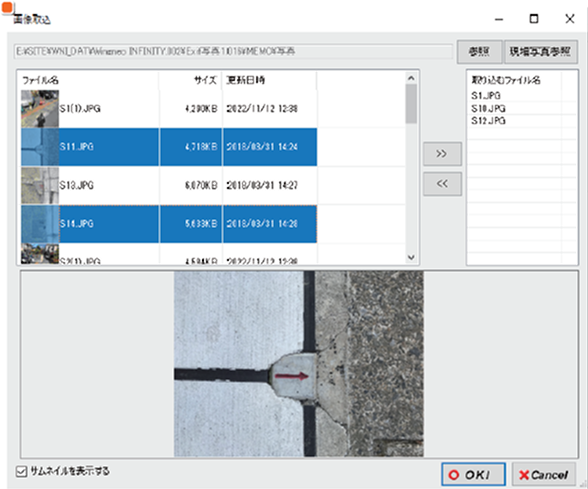Click the date cell 2022/11/12 12:38 for S1(1).JPG

click(x=262, y=109)
